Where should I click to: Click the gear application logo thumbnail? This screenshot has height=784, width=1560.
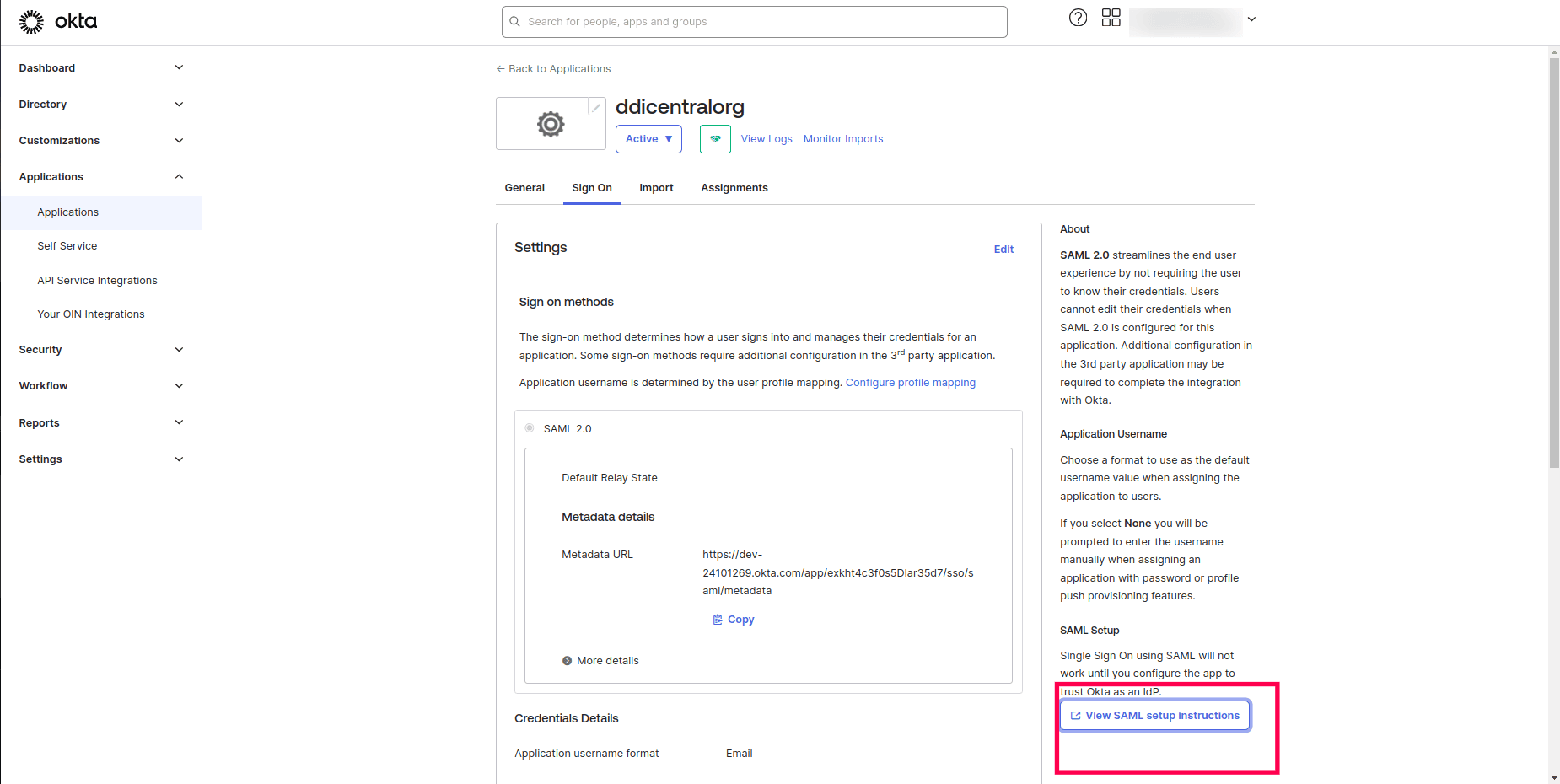point(551,123)
